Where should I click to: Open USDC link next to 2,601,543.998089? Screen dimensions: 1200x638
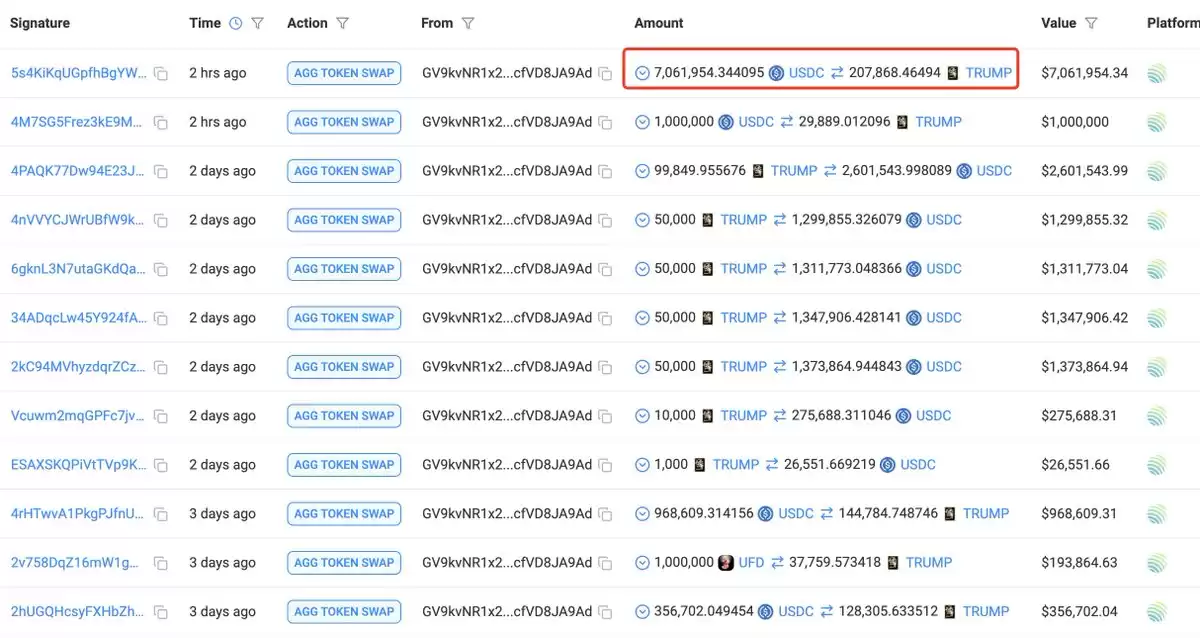click(x=994, y=171)
